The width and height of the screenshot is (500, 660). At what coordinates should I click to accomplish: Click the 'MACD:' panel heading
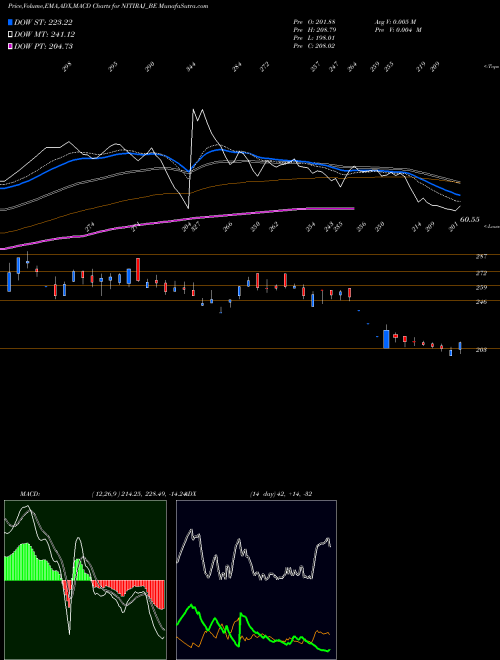tap(29, 494)
